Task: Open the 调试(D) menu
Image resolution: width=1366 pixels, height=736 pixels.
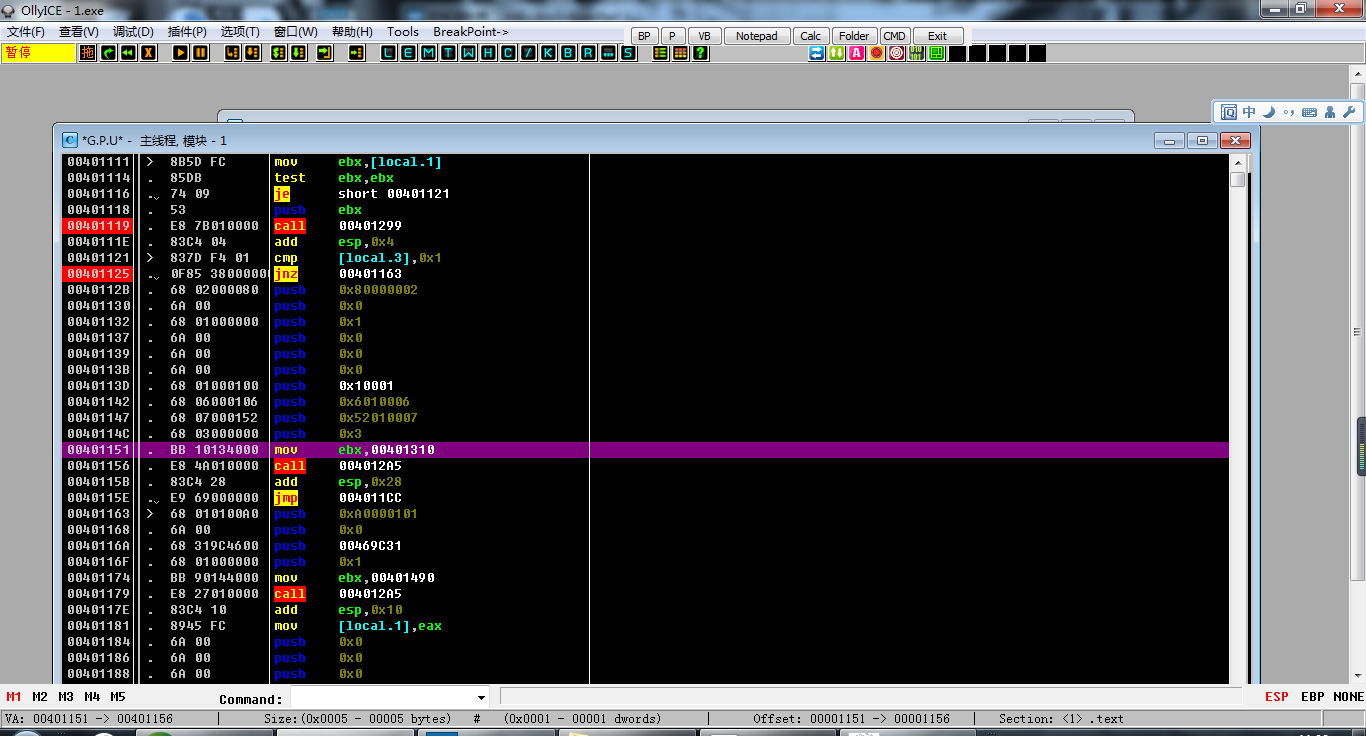Action: 133,32
